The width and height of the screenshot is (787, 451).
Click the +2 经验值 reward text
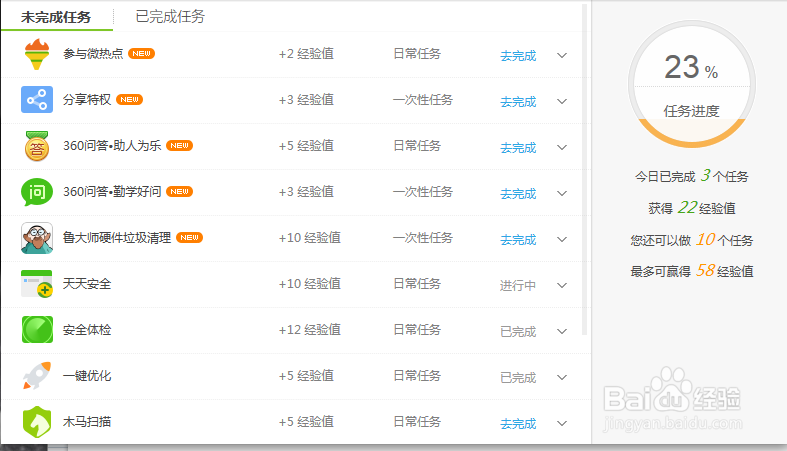306,54
